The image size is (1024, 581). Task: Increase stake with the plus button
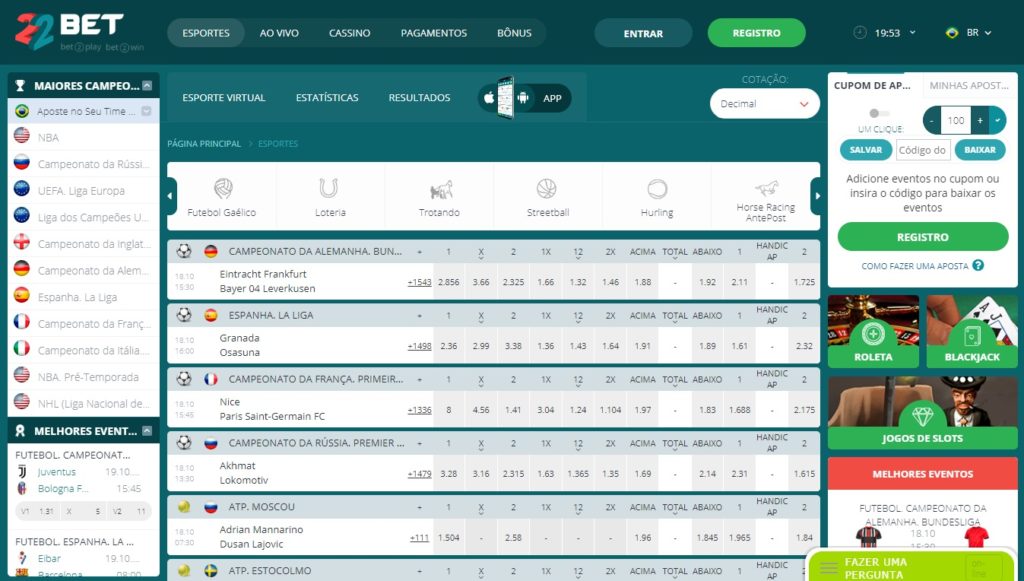(x=980, y=120)
